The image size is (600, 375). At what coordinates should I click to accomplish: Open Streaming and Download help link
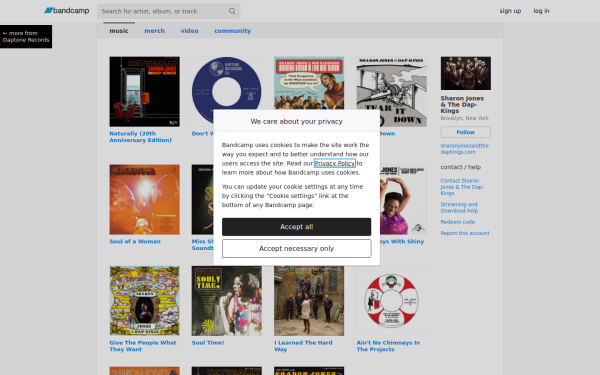[x=459, y=207]
